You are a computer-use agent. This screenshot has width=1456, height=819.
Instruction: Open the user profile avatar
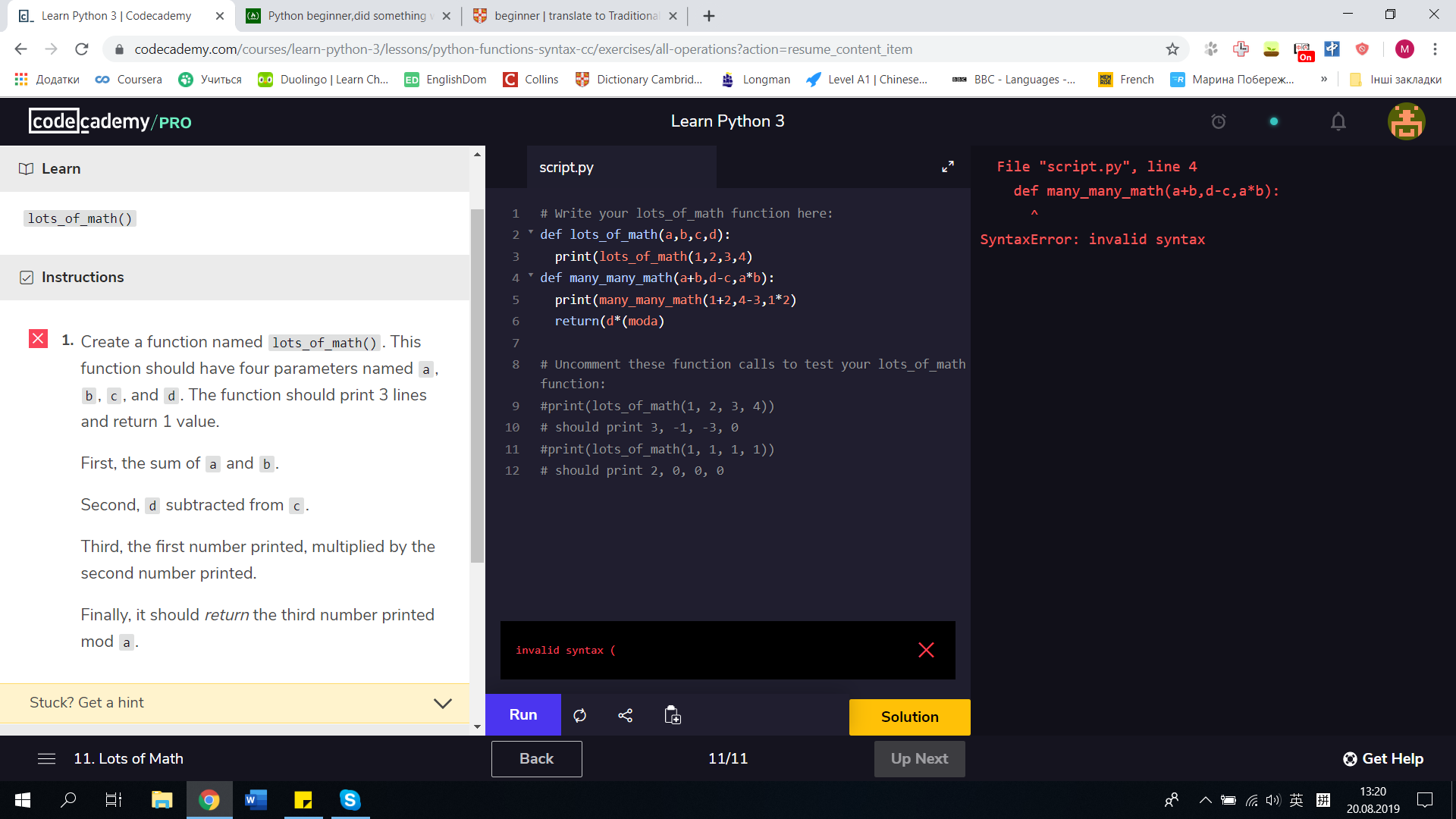[1406, 121]
